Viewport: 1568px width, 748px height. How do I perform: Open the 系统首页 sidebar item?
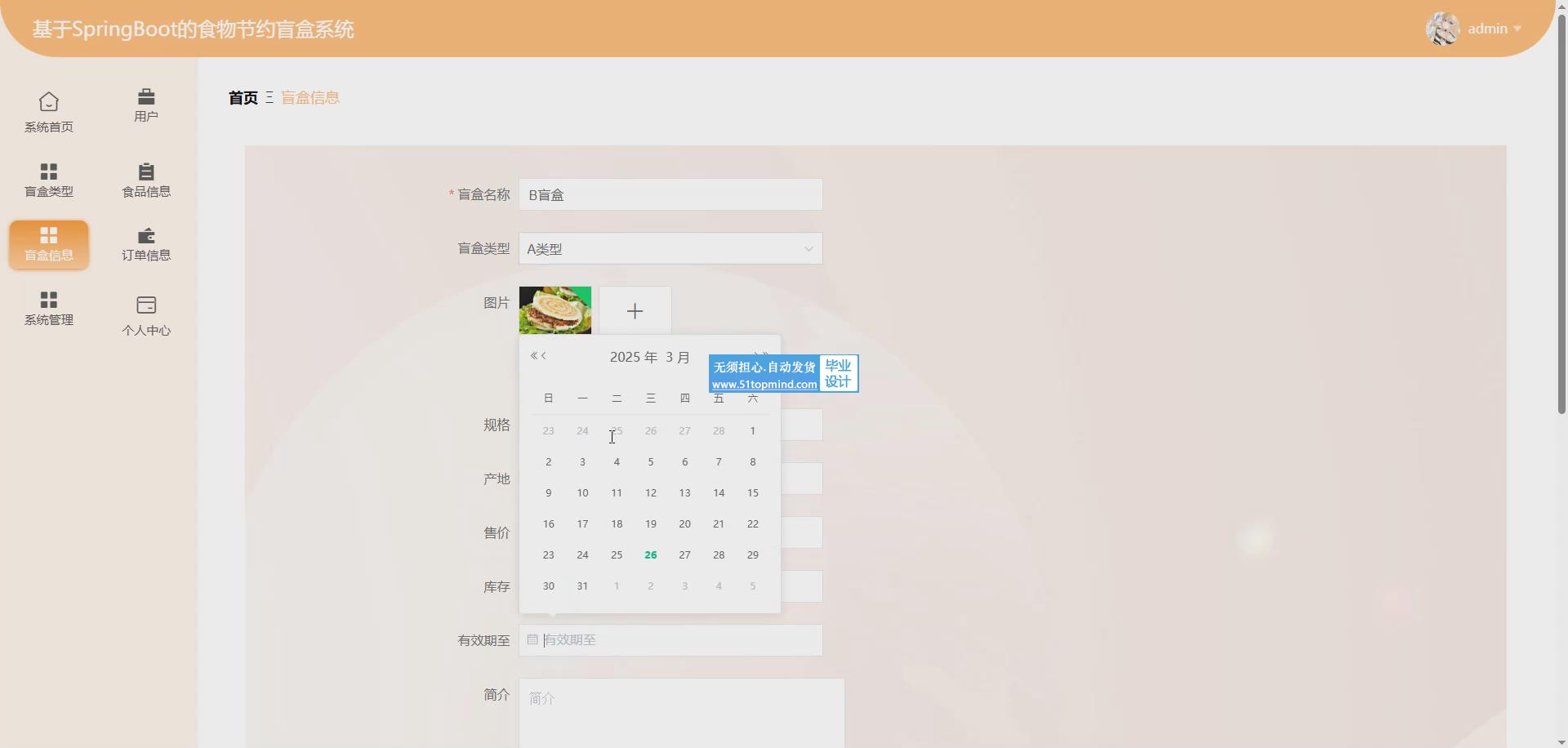click(48, 112)
